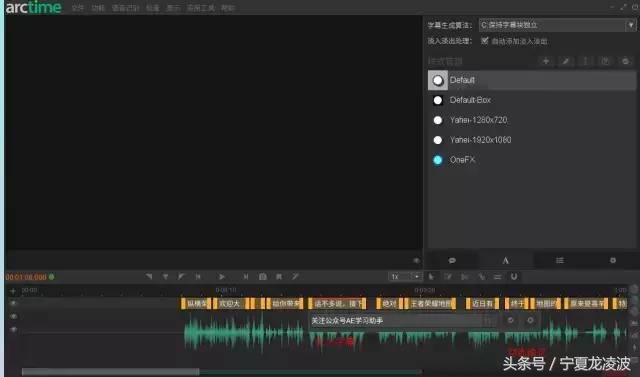Toggle the second track eye icon
Viewport: 640px width, 377px height.
(x=13, y=316)
